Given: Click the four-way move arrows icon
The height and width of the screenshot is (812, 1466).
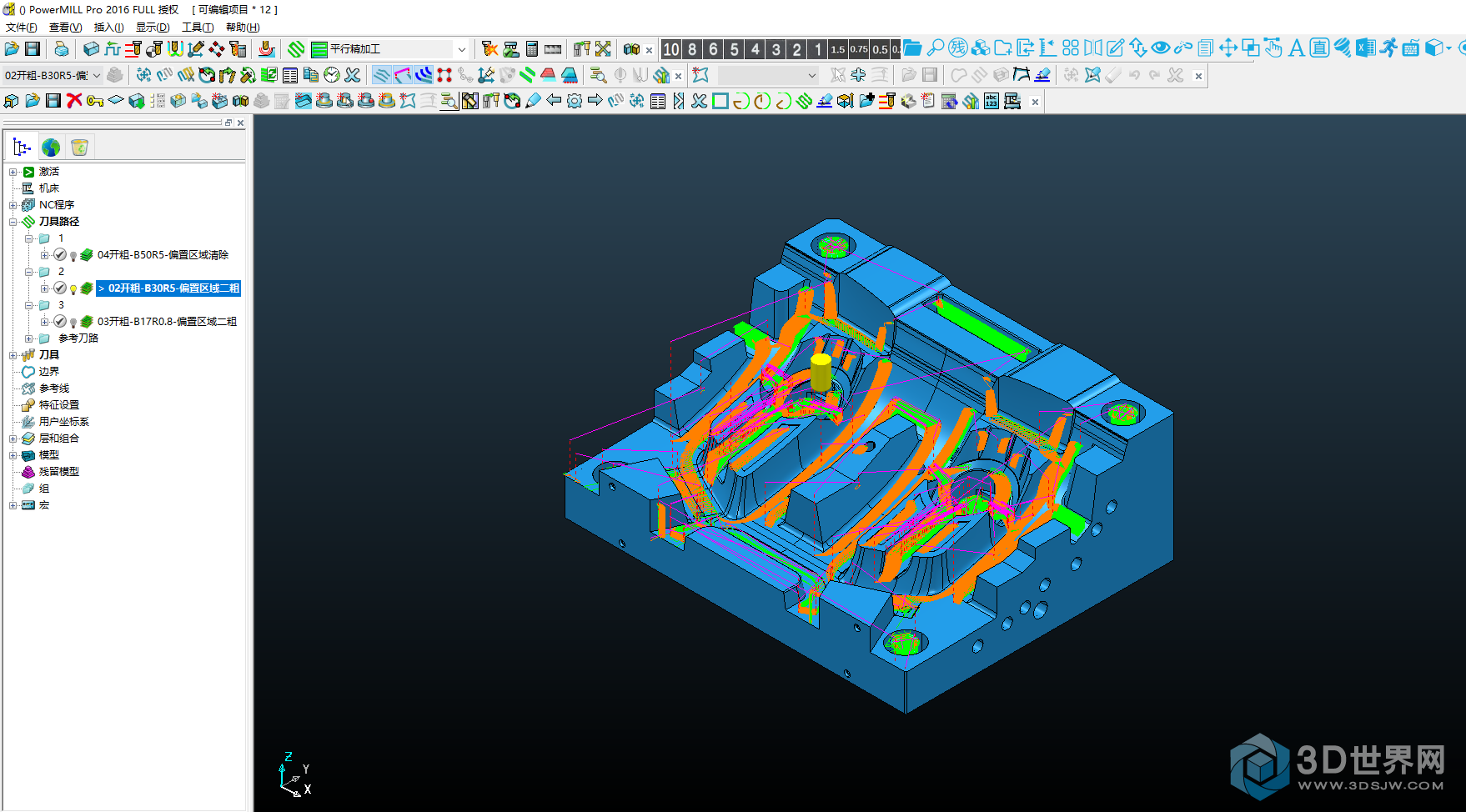Looking at the screenshot, I should (1228, 48).
